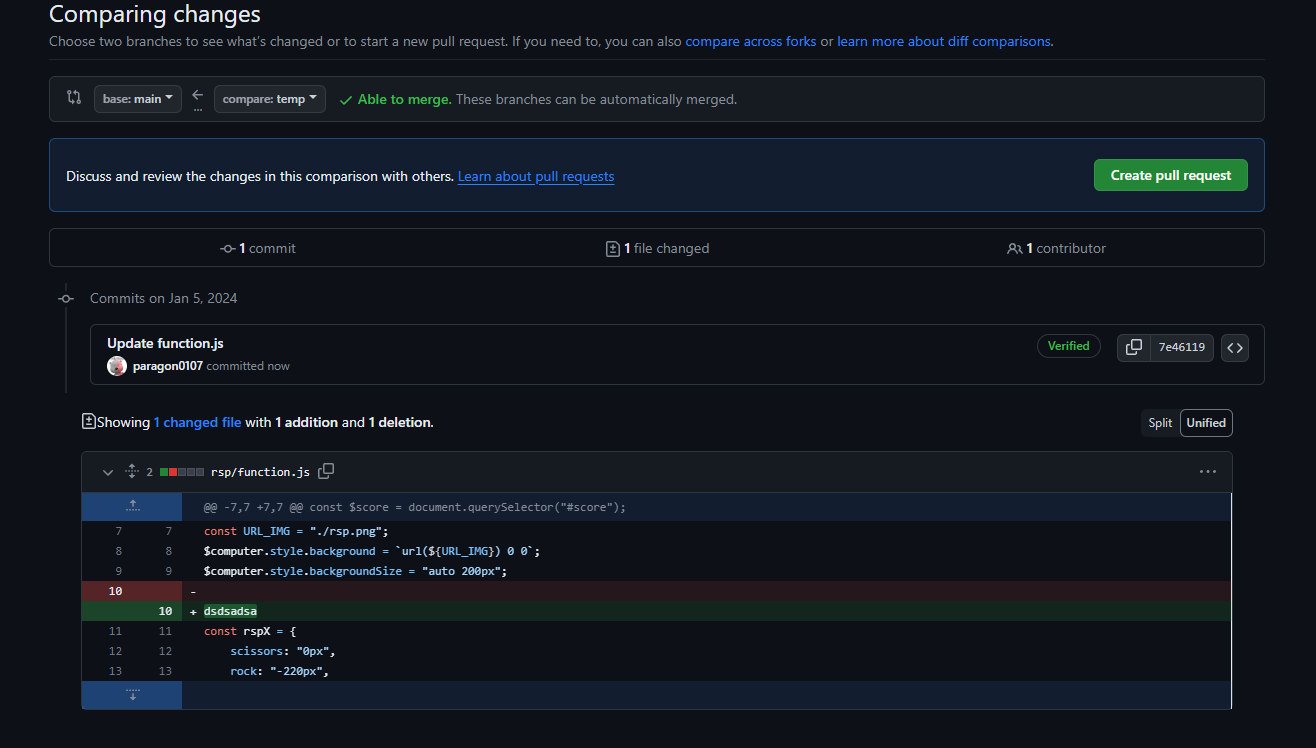The image size is (1316, 748).
Task: Open the compare across forks link
Action: tap(751, 41)
